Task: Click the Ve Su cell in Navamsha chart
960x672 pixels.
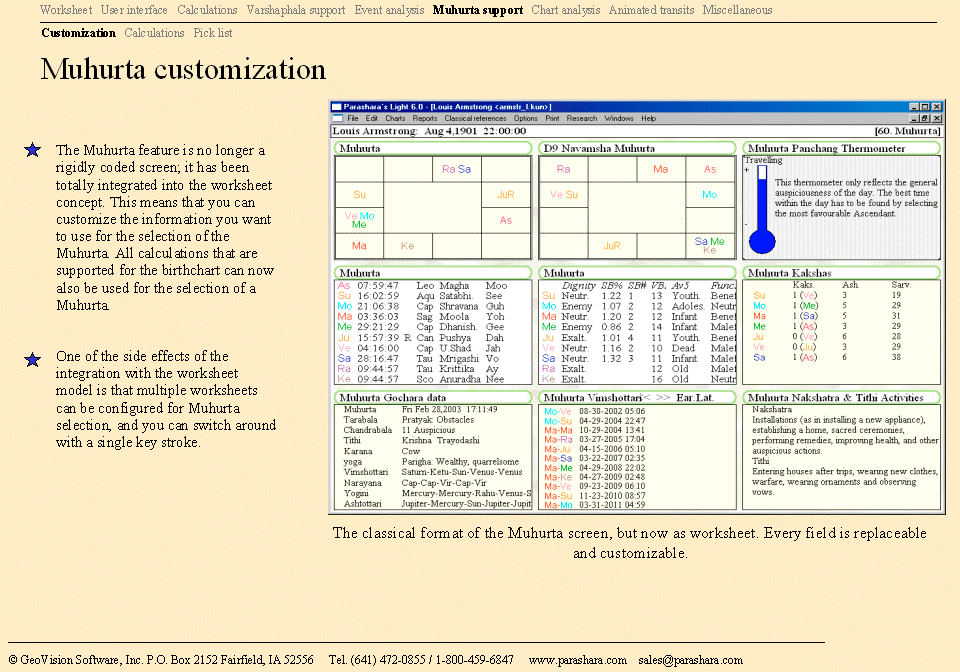Action: [564, 195]
